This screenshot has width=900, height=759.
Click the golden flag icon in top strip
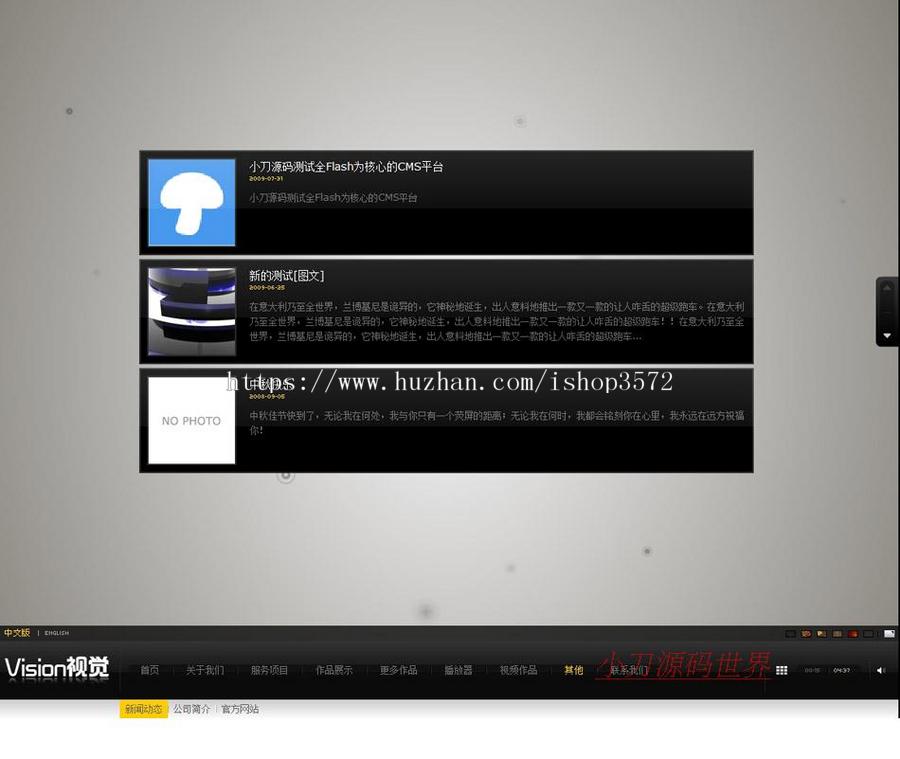pyautogui.click(x=821, y=633)
